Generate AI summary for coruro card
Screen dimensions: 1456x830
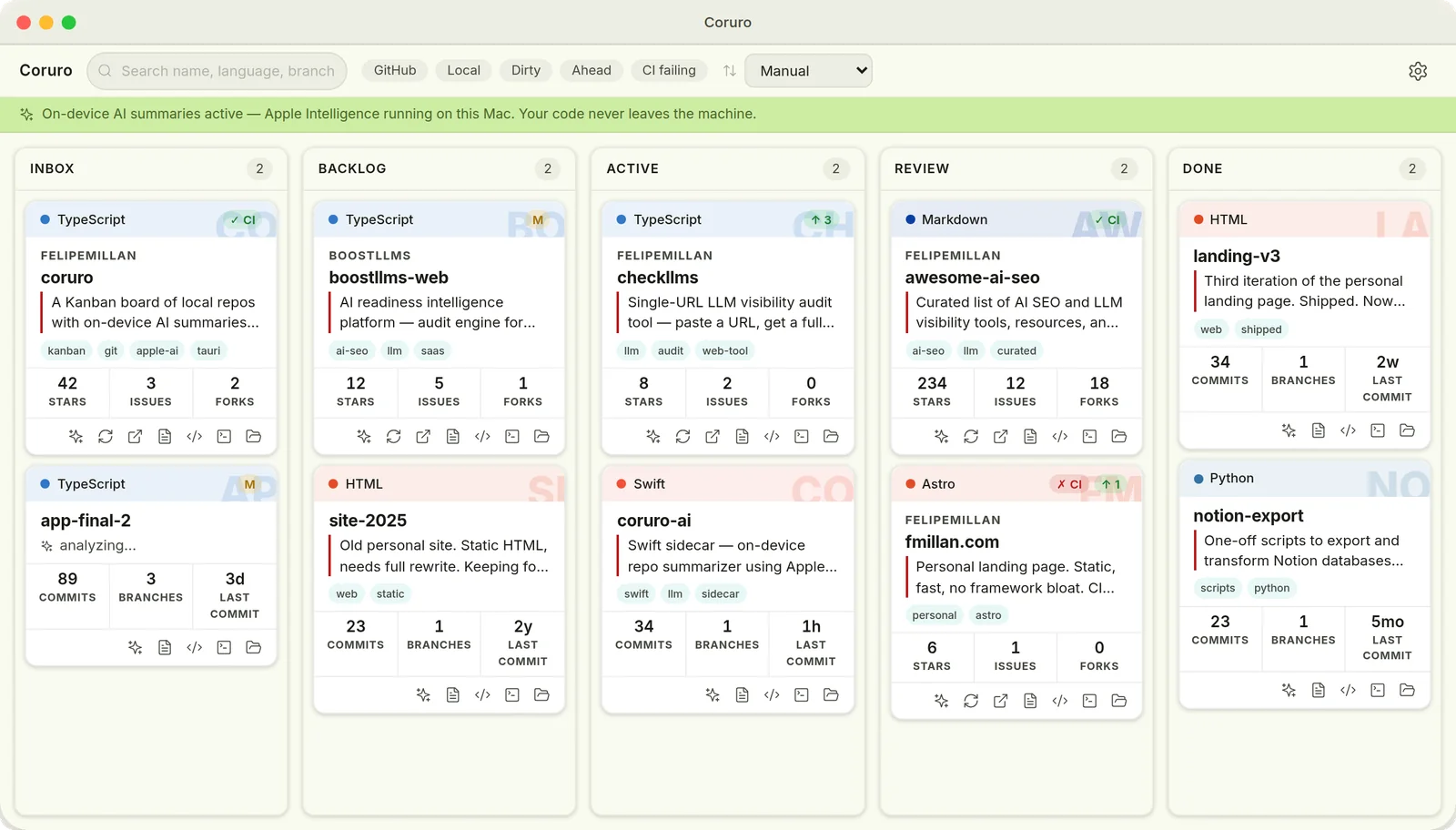point(76,437)
